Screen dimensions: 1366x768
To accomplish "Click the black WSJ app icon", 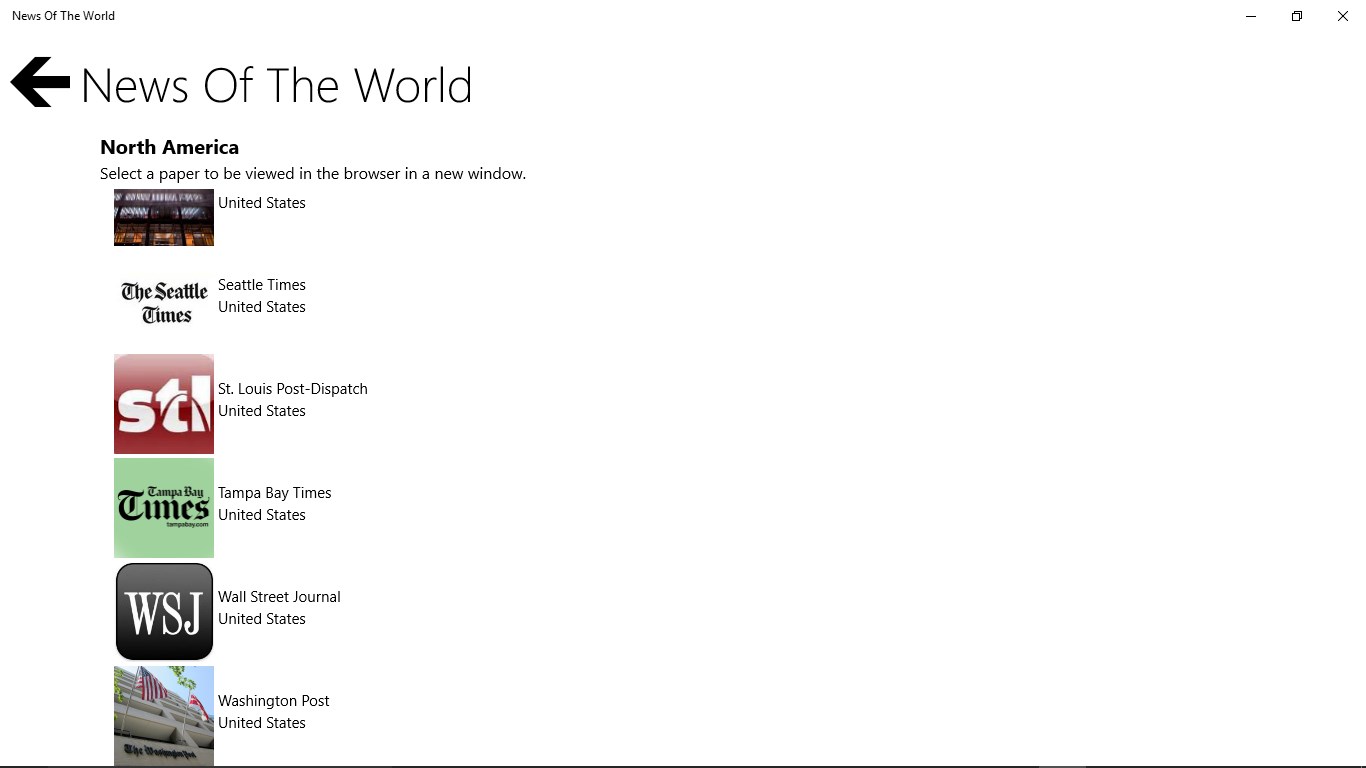I will click(x=163, y=611).
